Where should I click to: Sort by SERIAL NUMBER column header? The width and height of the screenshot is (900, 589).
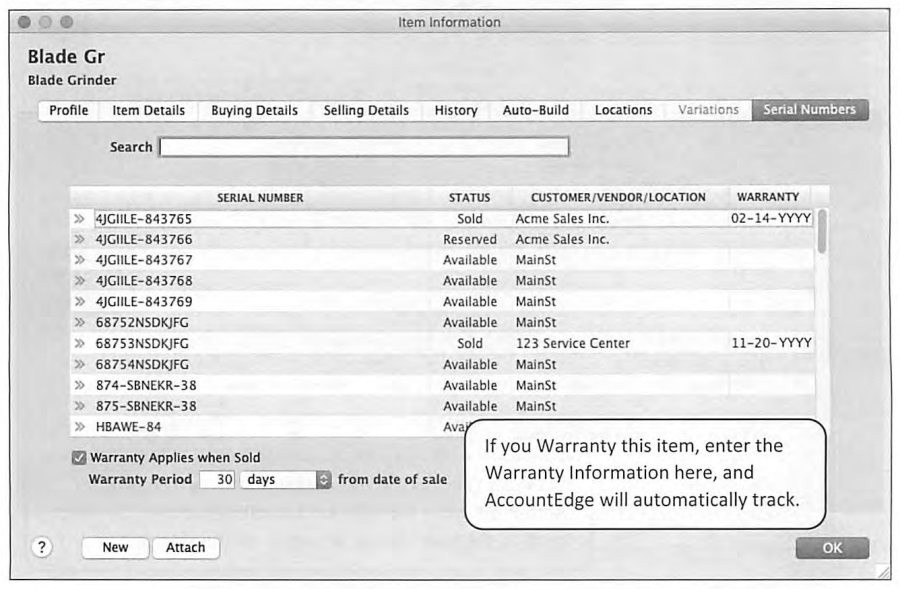coord(260,197)
